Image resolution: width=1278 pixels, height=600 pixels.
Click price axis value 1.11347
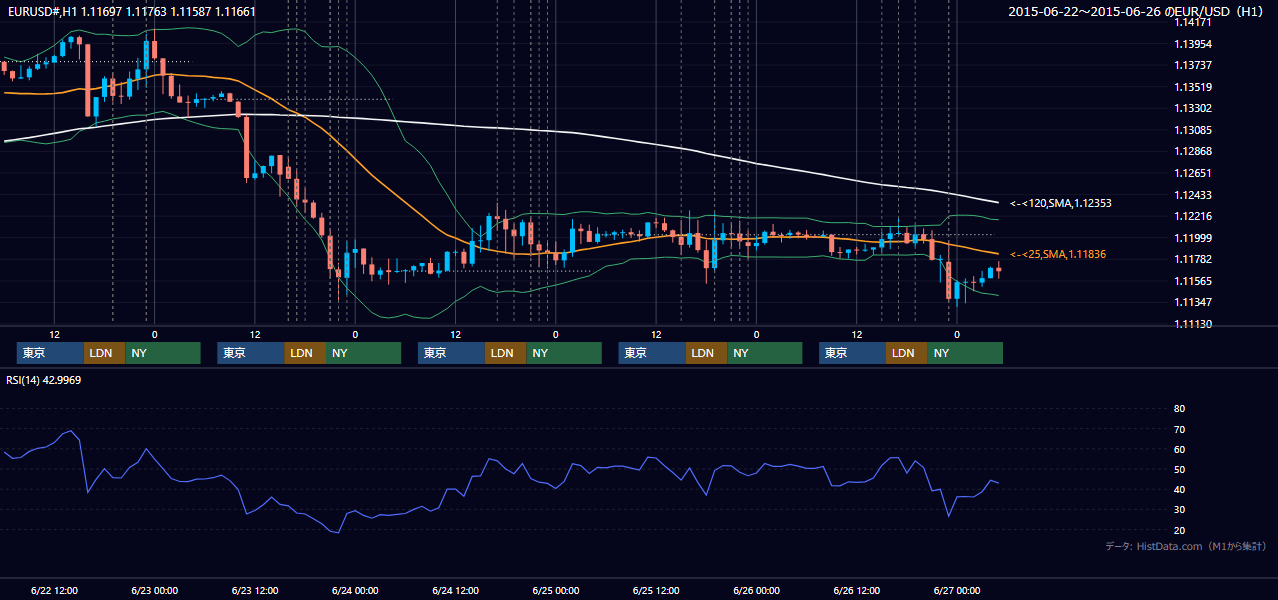(x=1193, y=302)
